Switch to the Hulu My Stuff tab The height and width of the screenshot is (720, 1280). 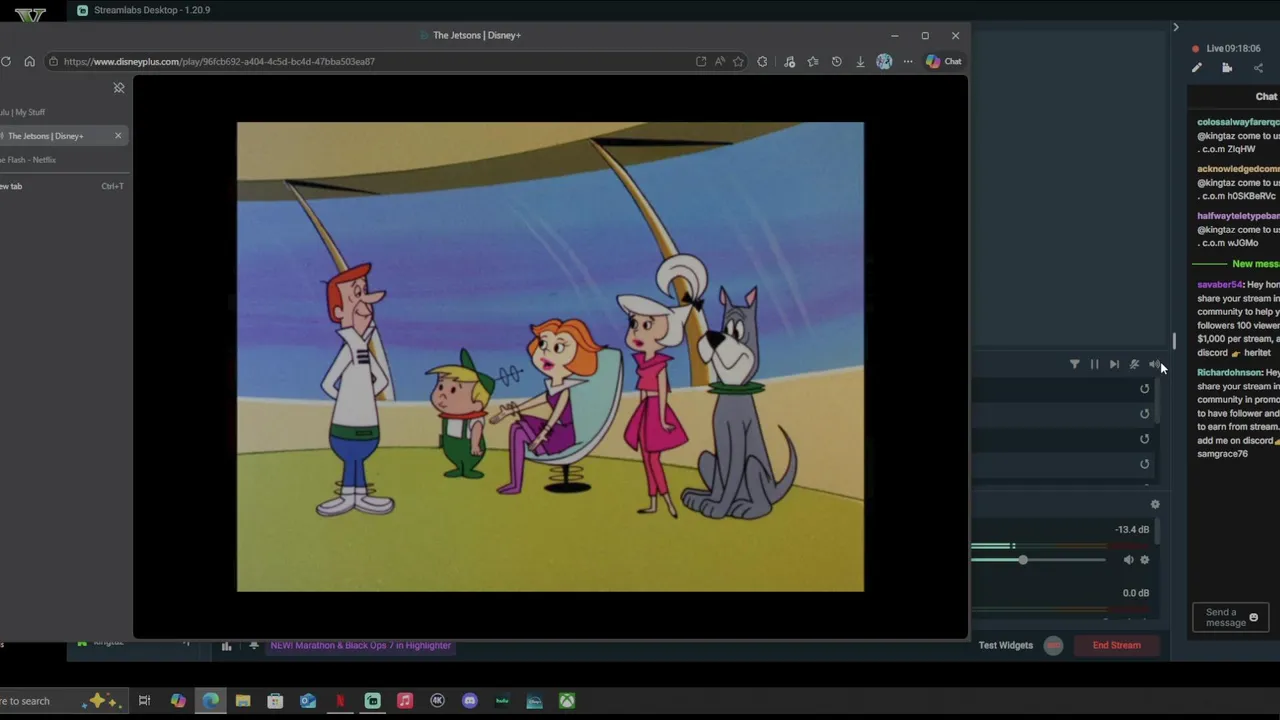[x=64, y=112]
